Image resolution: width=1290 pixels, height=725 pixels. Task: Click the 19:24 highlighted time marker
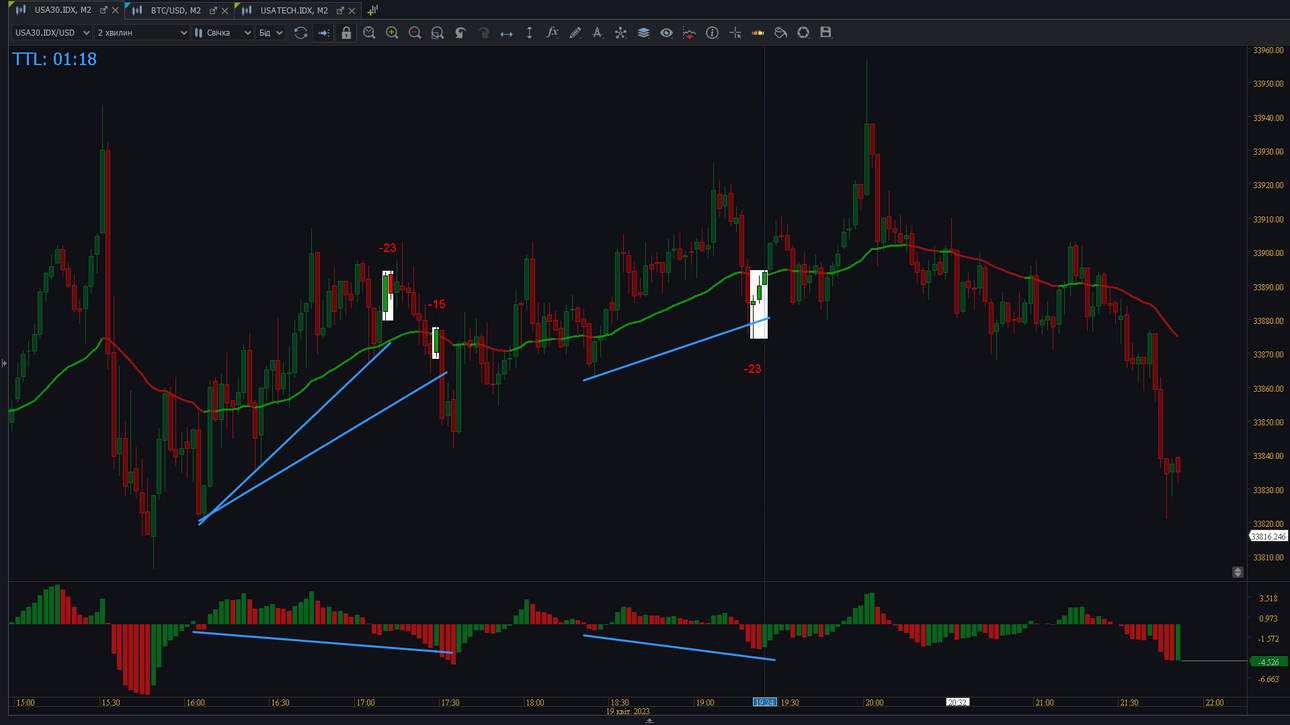(x=764, y=703)
